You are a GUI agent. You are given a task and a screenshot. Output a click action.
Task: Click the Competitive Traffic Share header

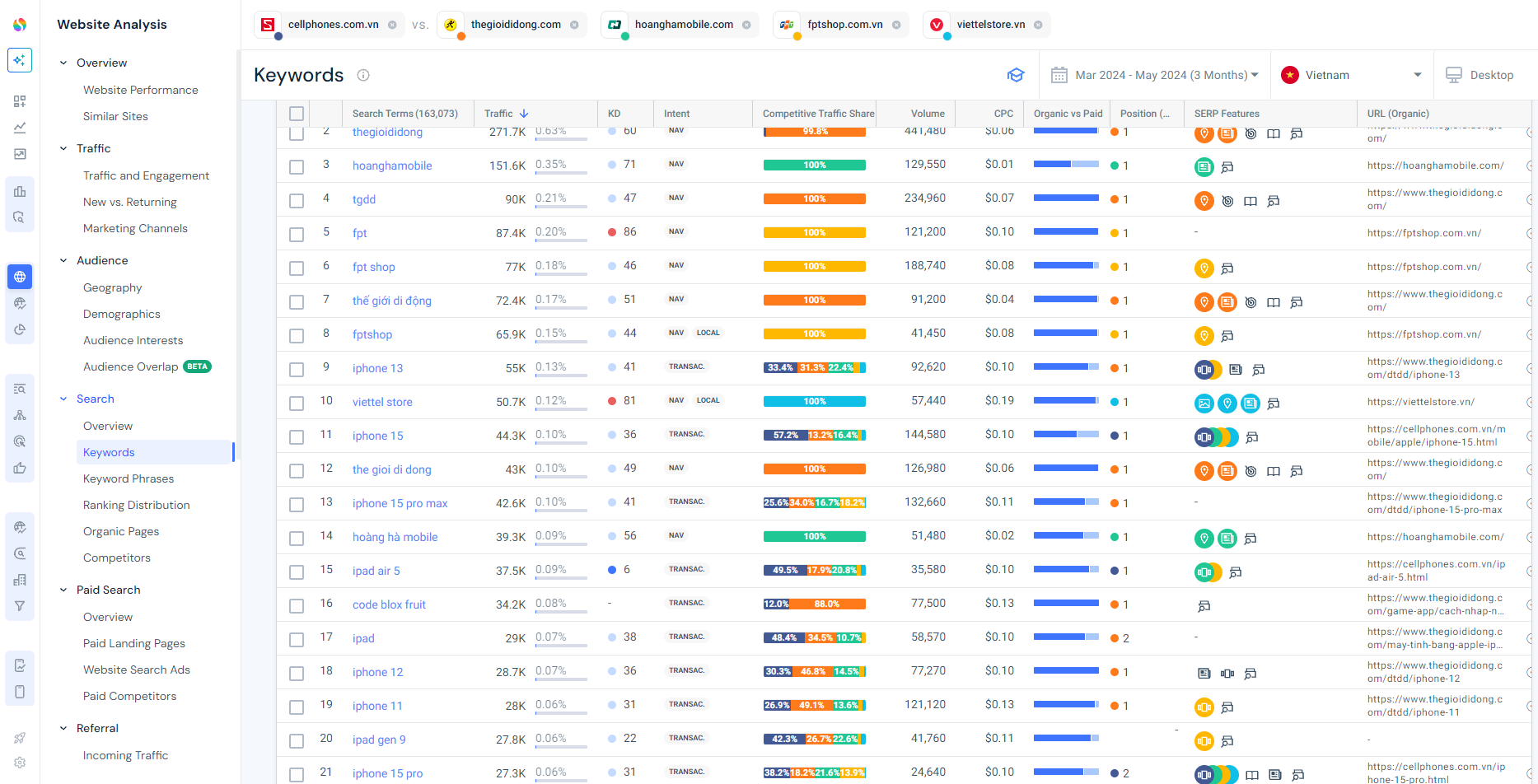(818, 114)
